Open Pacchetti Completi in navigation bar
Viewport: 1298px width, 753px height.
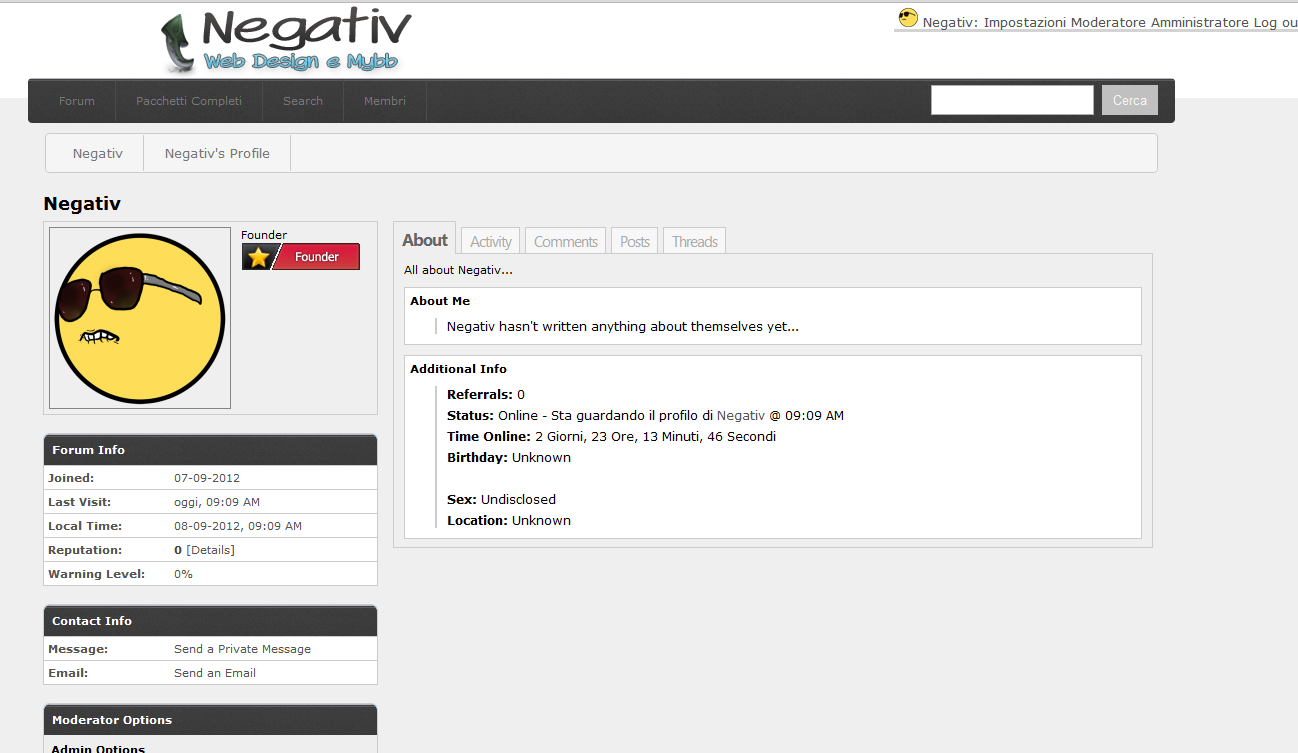coord(189,101)
